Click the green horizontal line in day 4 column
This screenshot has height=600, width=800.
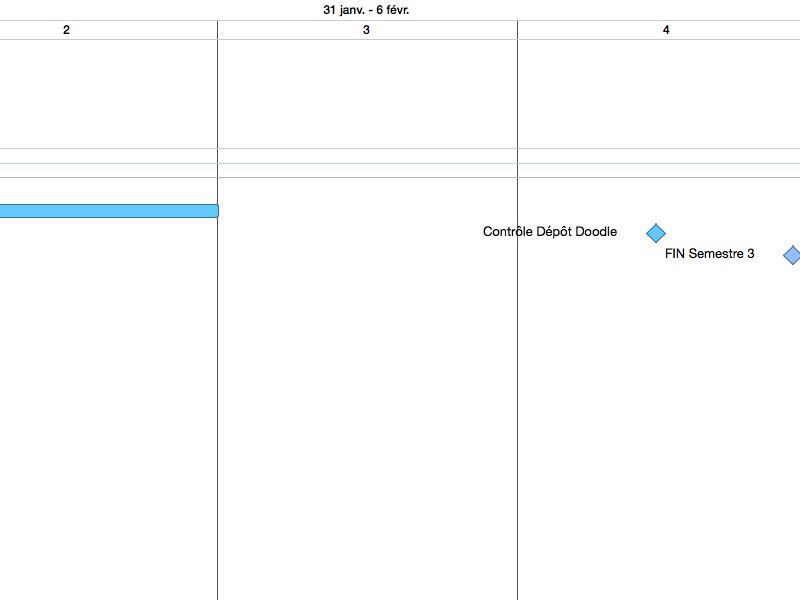[x=666, y=164]
